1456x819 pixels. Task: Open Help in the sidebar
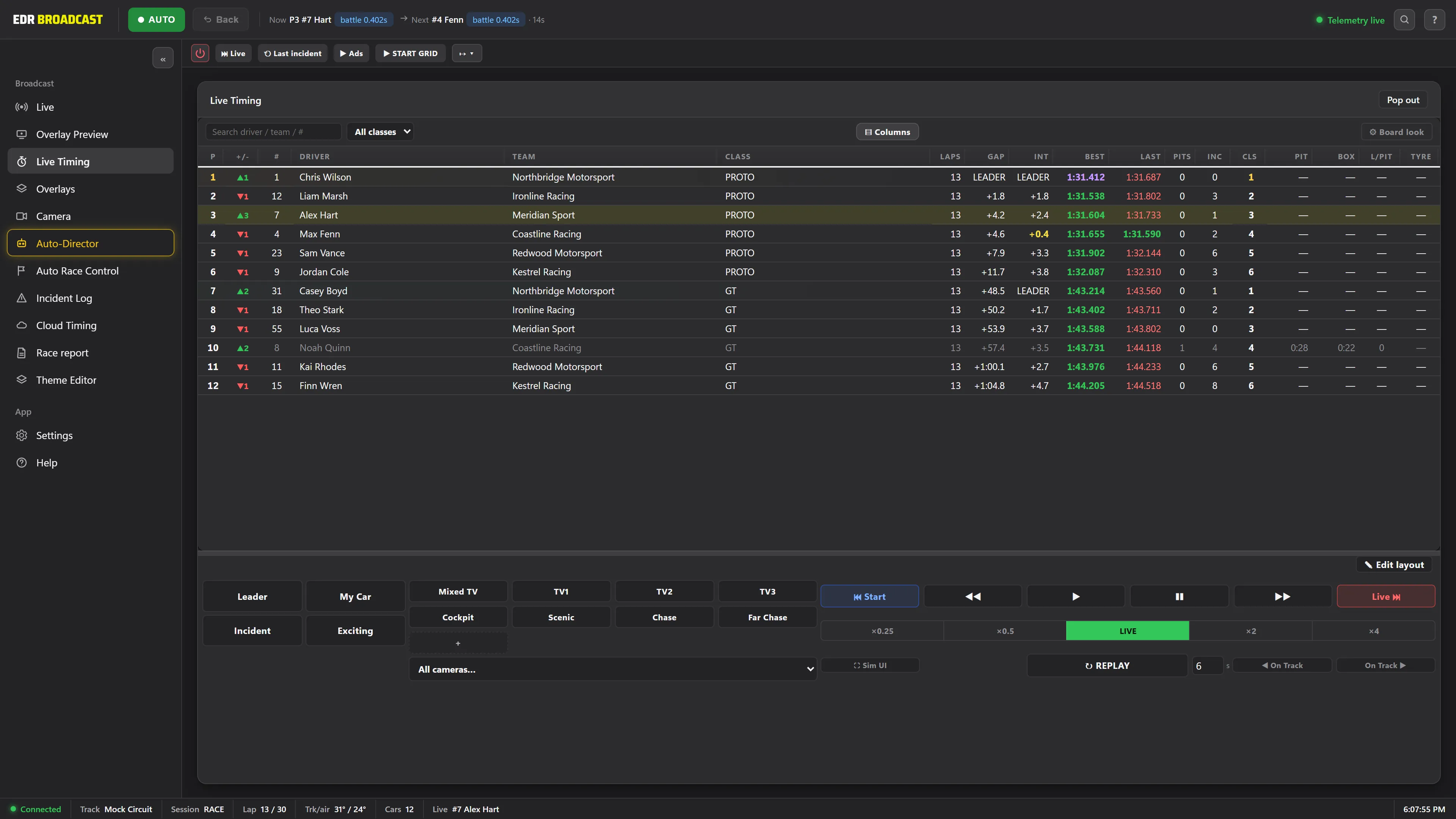coord(91,462)
